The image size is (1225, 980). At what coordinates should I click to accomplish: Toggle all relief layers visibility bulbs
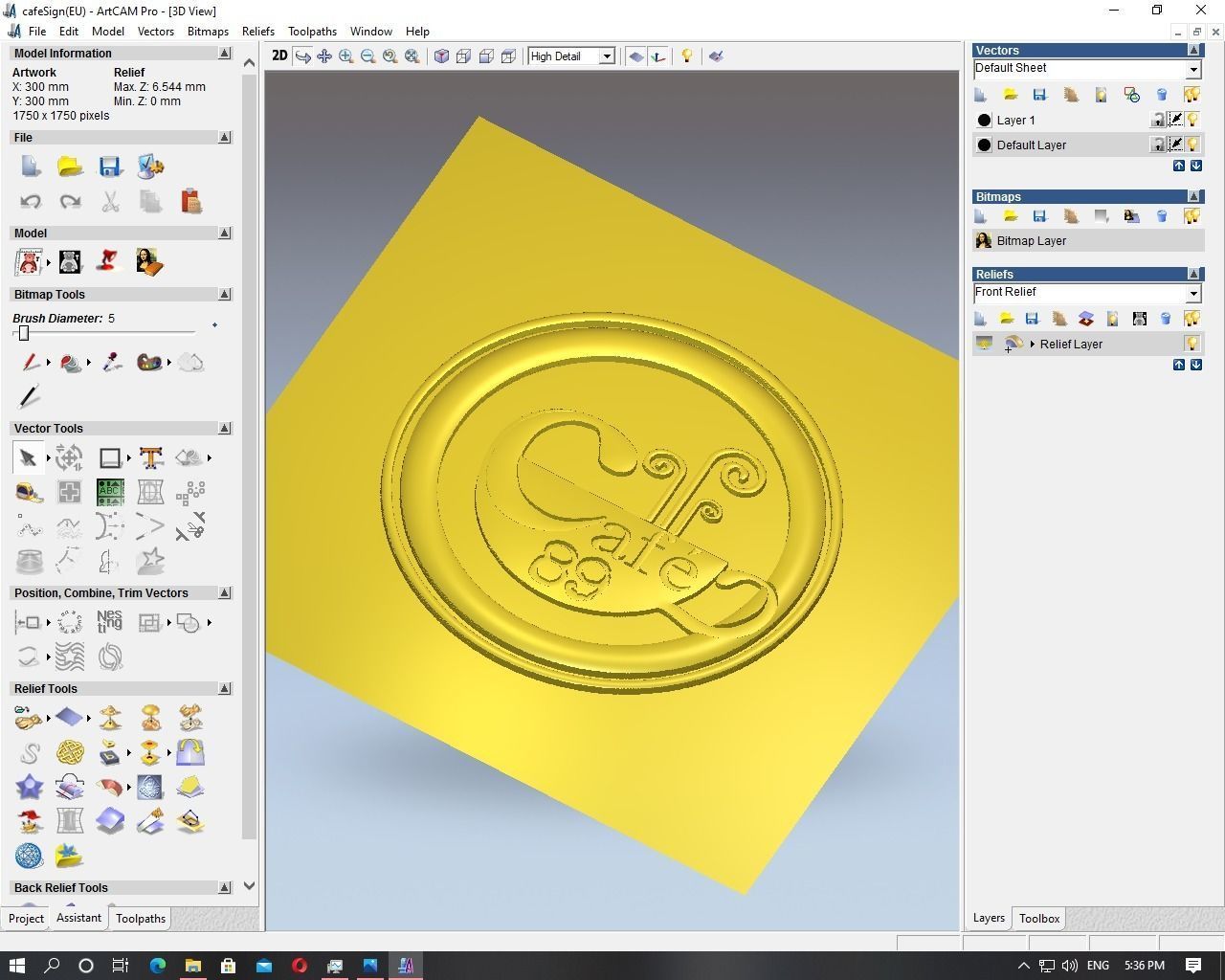(1192, 318)
